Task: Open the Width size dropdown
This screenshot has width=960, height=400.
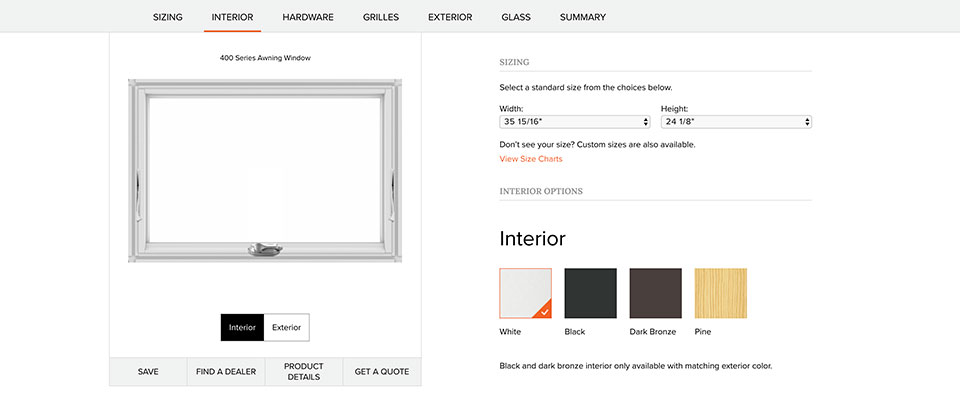Action: [x=574, y=122]
